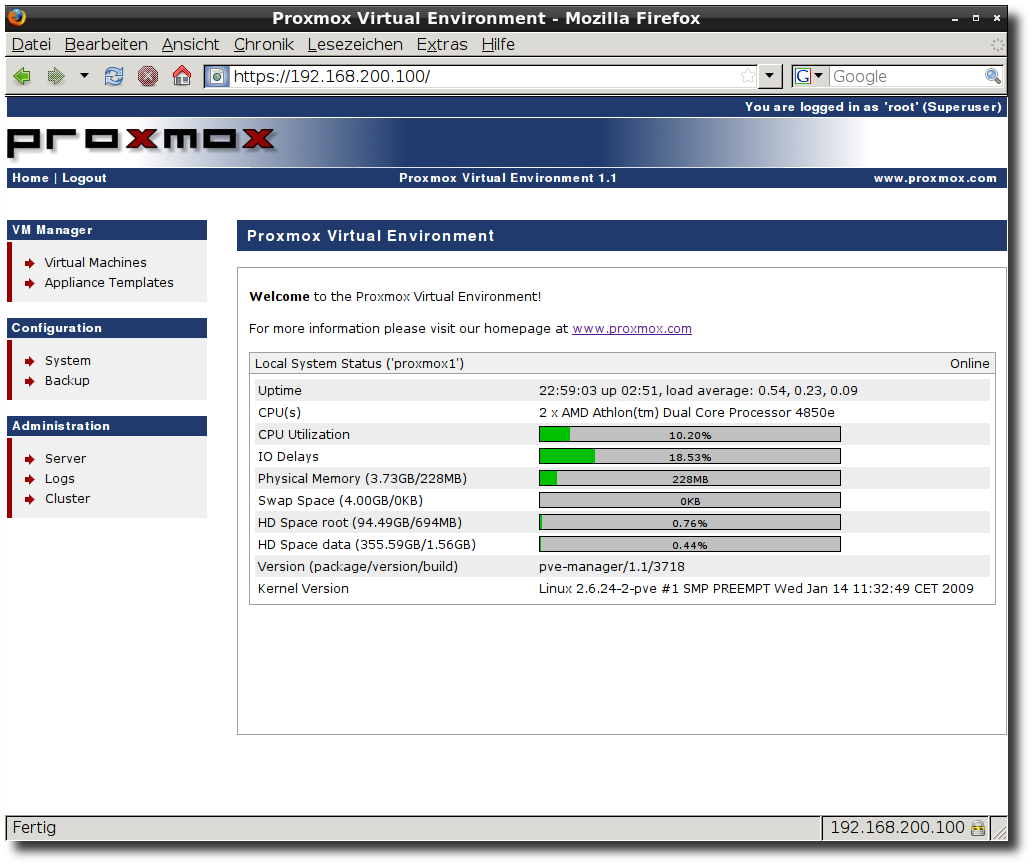Image resolution: width=1033 pixels, height=866 pixels.
Task: Select Appliance Templates in sidebar
Action: coord(109,283)
